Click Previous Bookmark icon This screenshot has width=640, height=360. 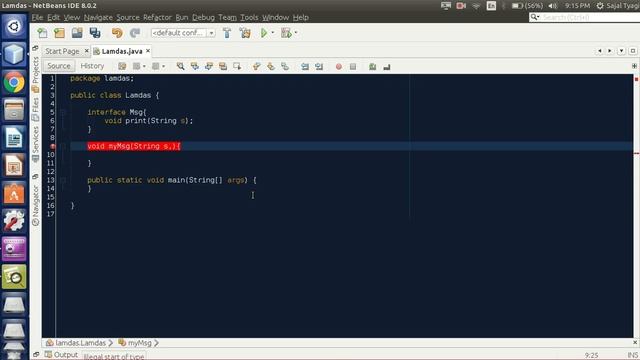(x=256, y=66)
